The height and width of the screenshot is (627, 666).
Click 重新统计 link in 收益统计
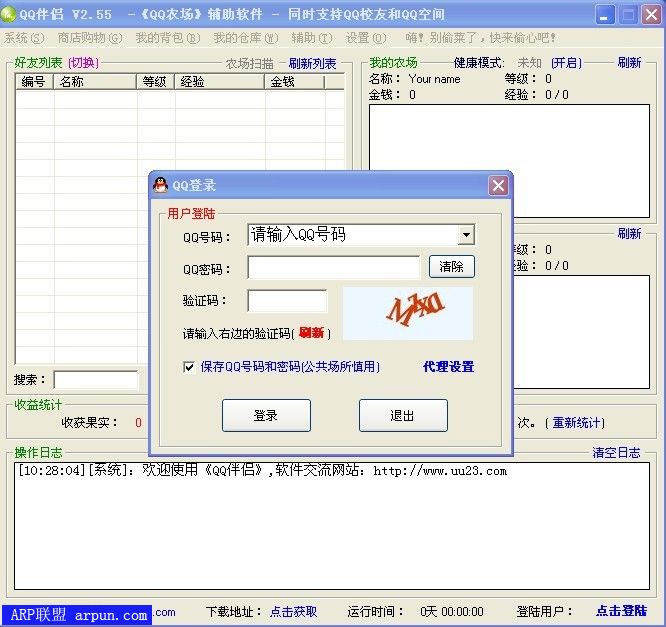(576, 422)
